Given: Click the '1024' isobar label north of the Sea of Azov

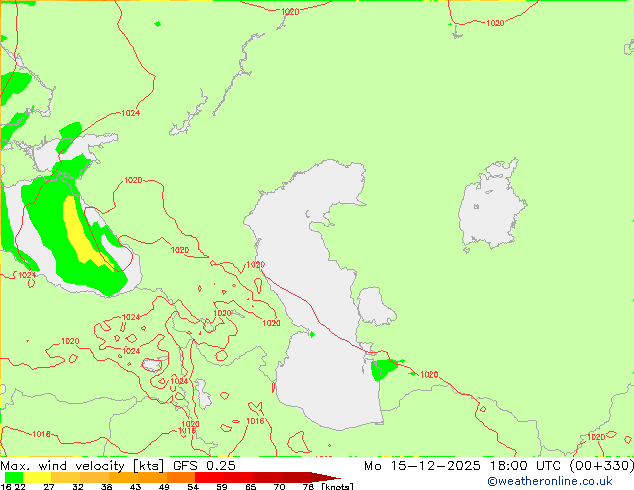Looking at the screenshot, I should pos(131,113).
